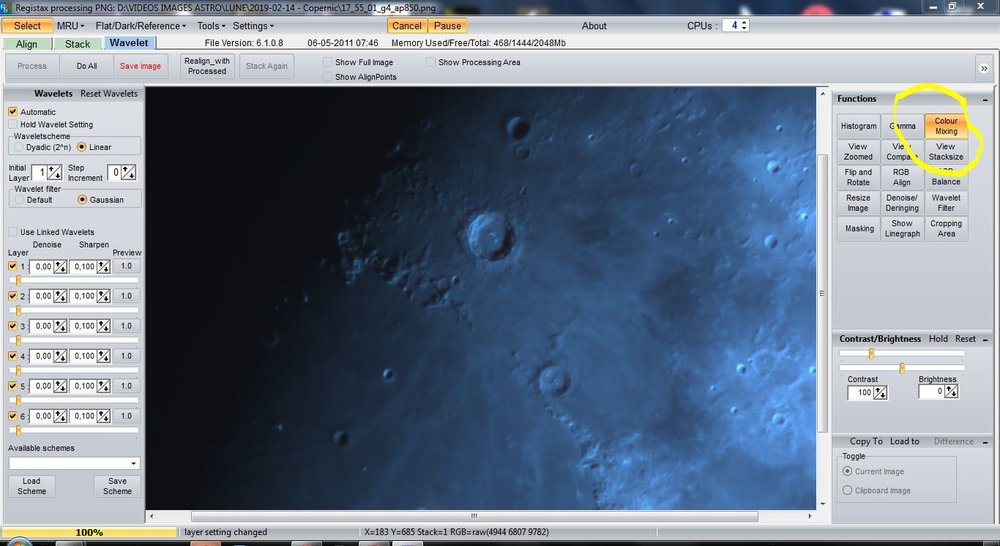Viewport: 1000px width, 546px height.
Task: Click the Do All button
Action: point(87,66)
